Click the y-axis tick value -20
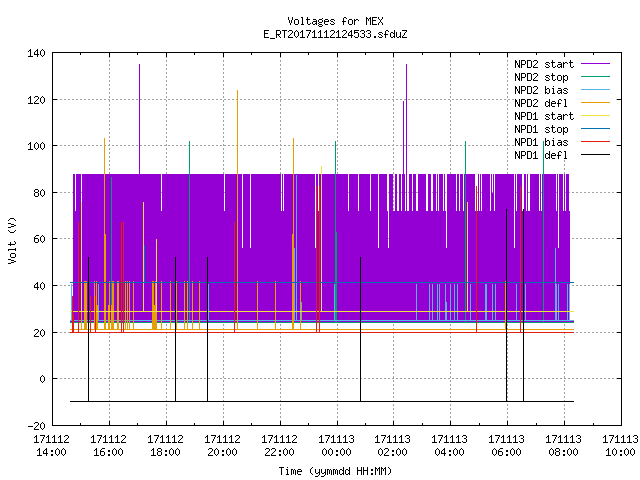This screenshot has height=480, width=640. tap(36, 426)
